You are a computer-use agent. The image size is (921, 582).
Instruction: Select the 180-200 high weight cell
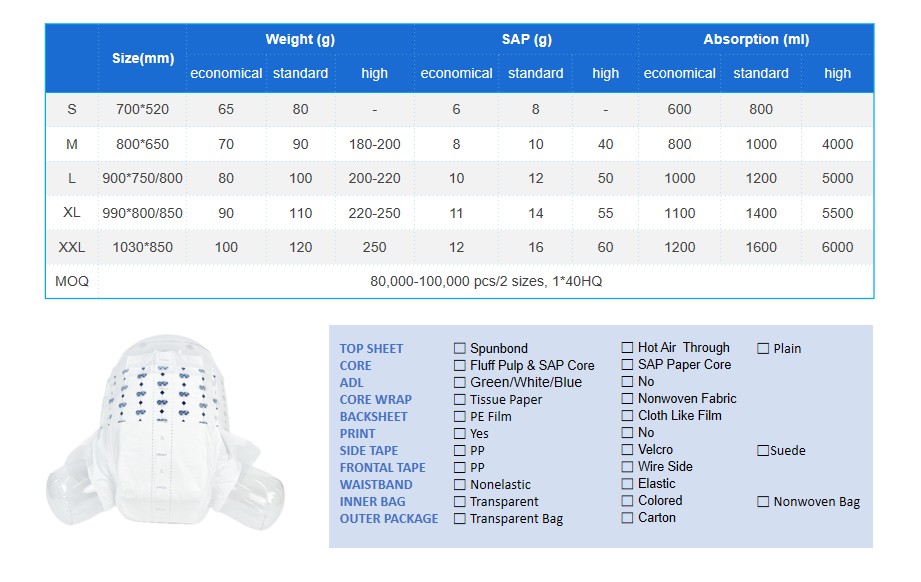[374, 144]
